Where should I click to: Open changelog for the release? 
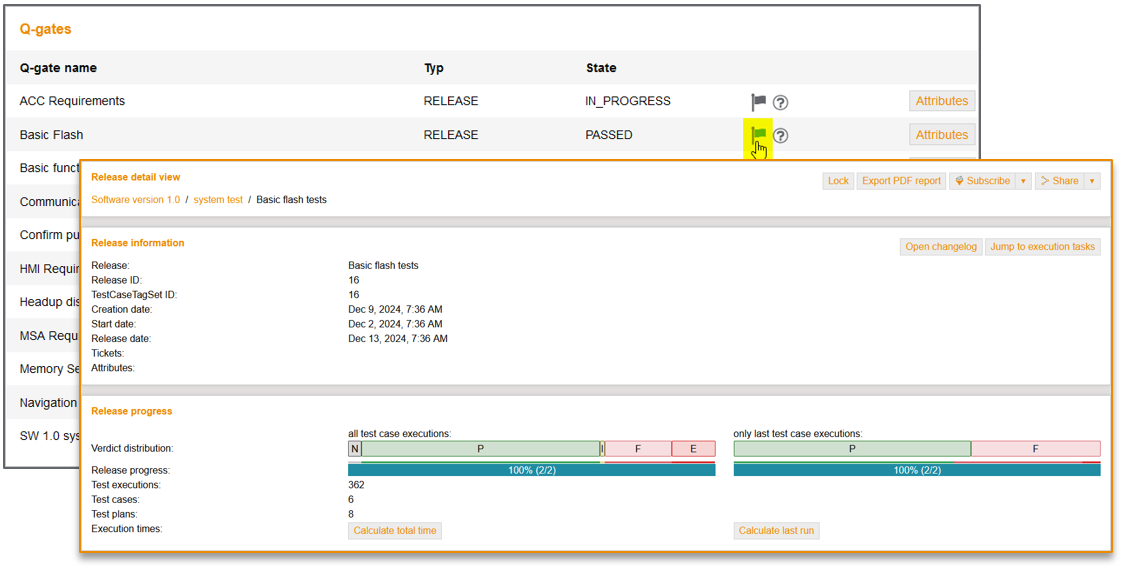[940, 247]
